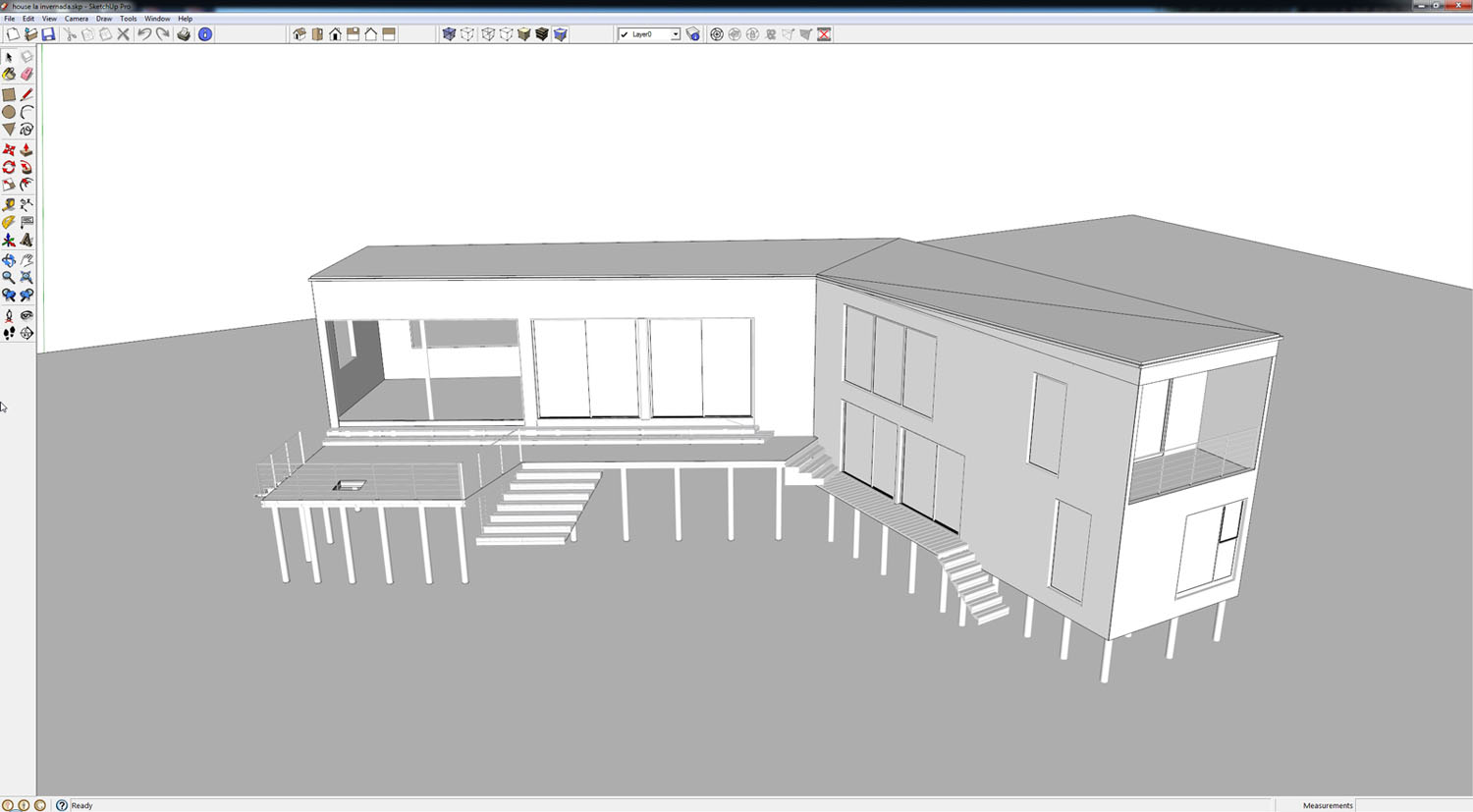Toggle X-Ray face style
This screenshot has width=1473, height=812.
[449, 34]
